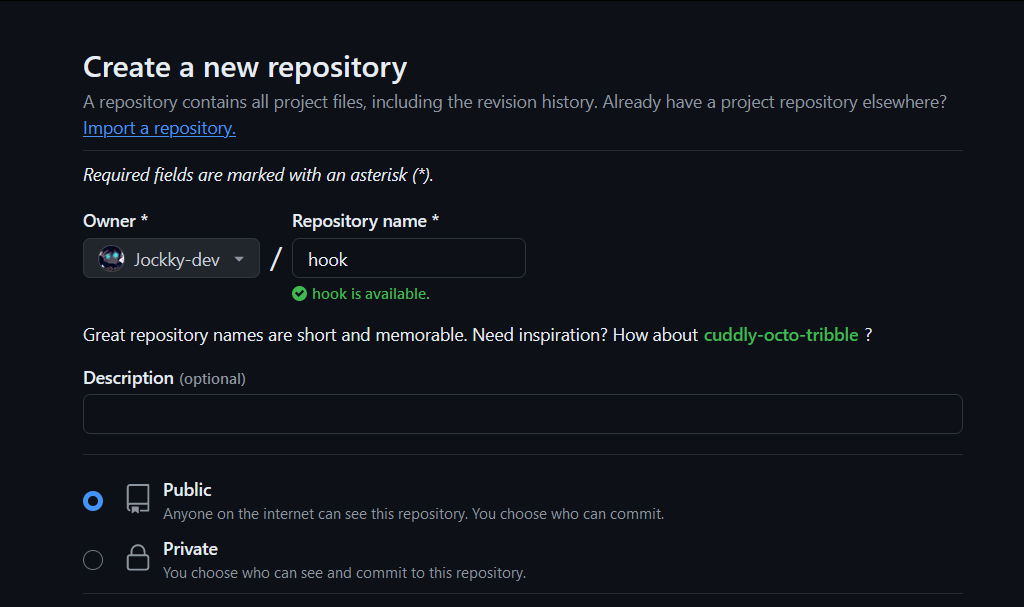The image size is (1024, 607).
Task: Click the green availability checkmark icon
Action: [299, 294]
